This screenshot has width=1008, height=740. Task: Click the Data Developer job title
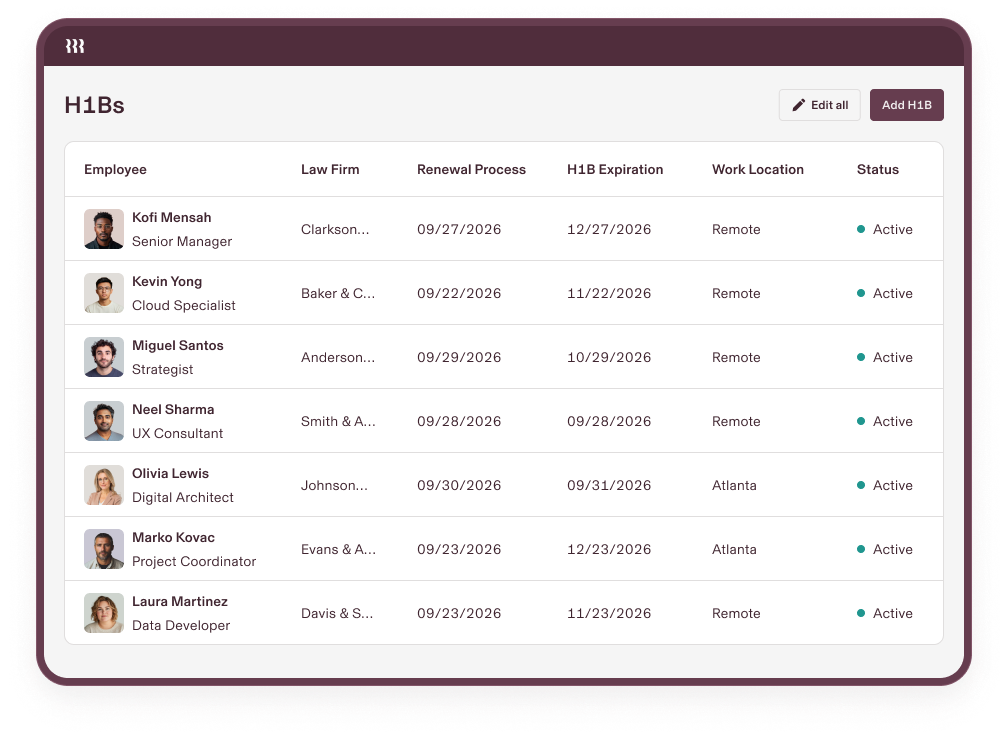[181, 625]
